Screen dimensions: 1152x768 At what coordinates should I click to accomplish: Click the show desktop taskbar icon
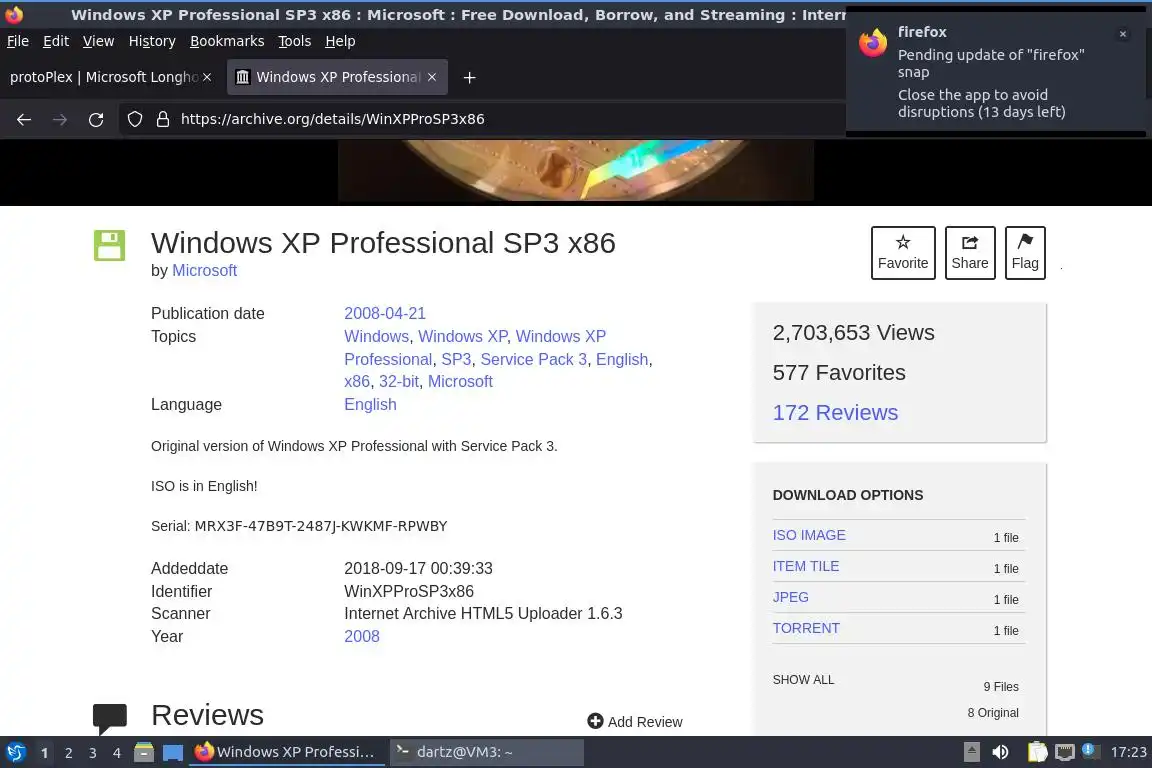click(173, 753)
